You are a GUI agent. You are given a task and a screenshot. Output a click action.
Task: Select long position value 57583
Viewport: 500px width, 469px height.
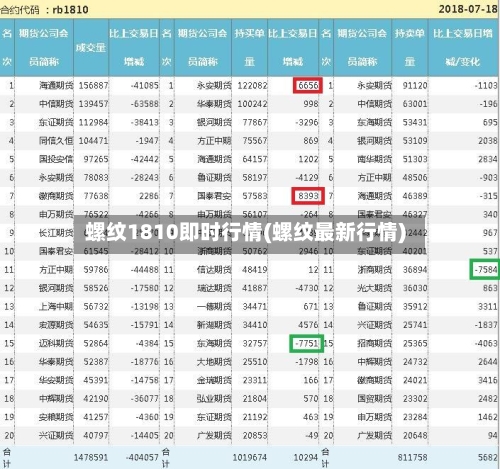[x=255, y=196]
